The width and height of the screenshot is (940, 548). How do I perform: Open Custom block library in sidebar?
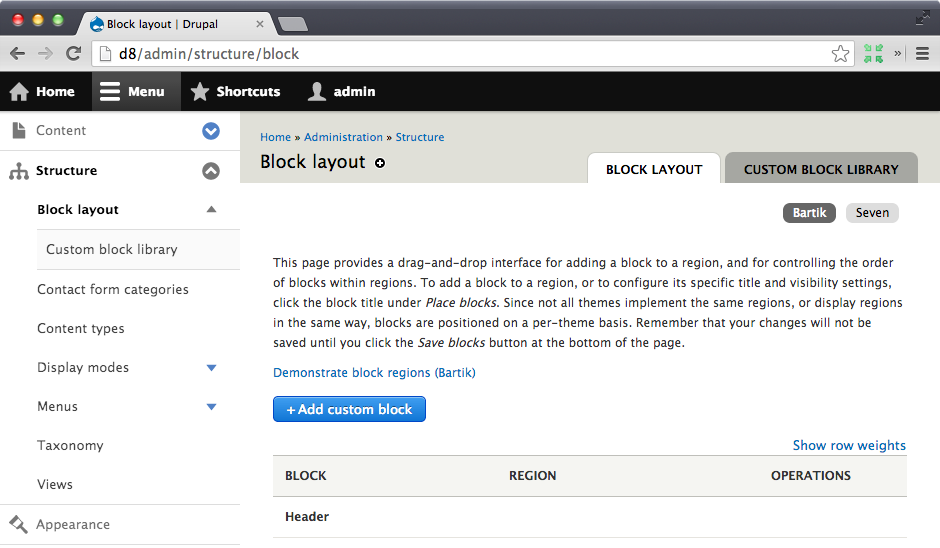click(x=112, y=249)
